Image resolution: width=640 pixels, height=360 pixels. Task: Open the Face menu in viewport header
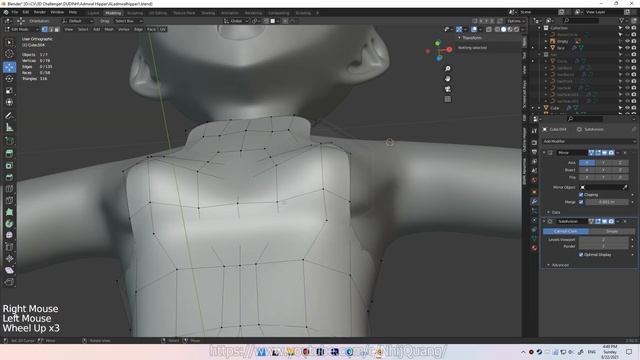click(x=151, y=29)
